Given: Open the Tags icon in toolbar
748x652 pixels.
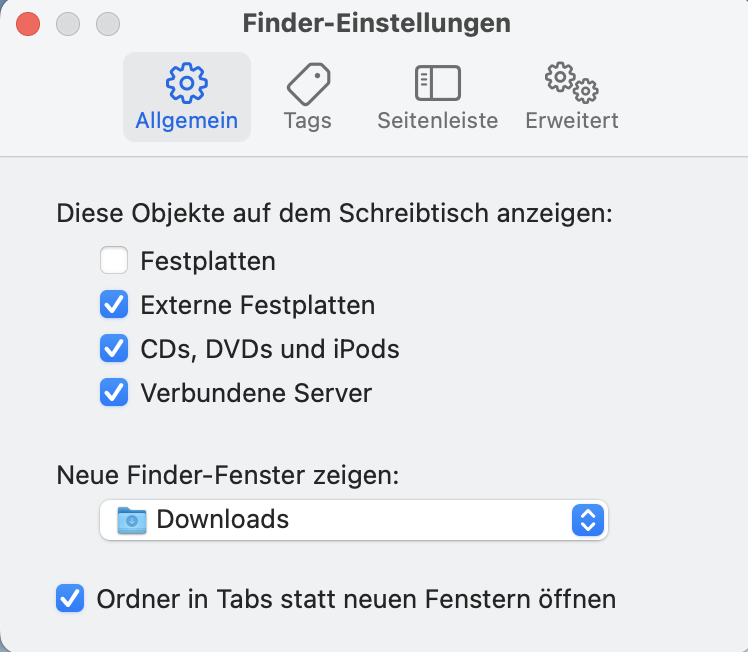Looking at the screenshot, I should (x=308, y=82).
